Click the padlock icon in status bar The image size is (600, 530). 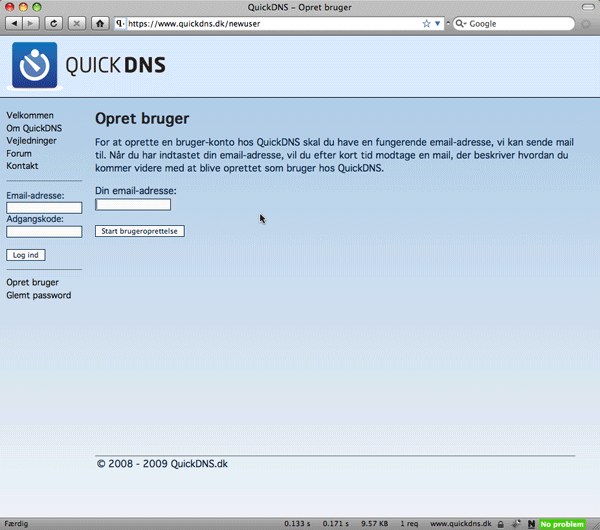(x=501, y=524)
